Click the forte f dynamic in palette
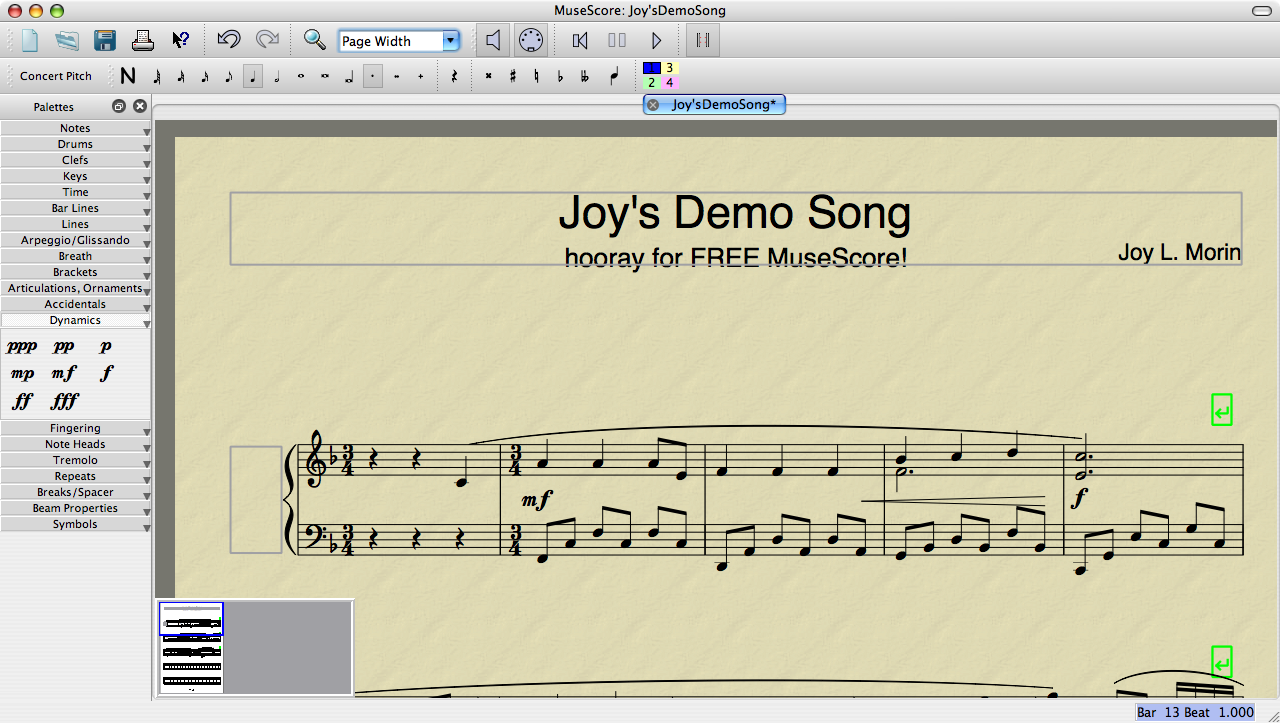This screenshot has width=1280, height=723. tap(106, 373)
